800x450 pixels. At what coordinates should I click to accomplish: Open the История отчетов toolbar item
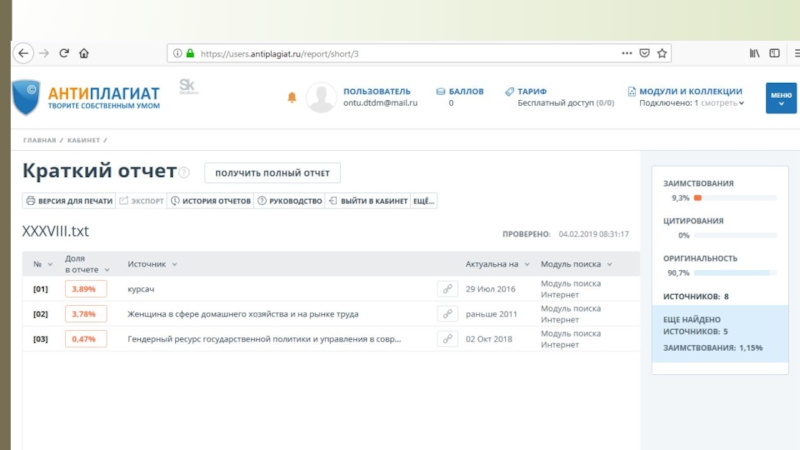(x=210, y=201)
